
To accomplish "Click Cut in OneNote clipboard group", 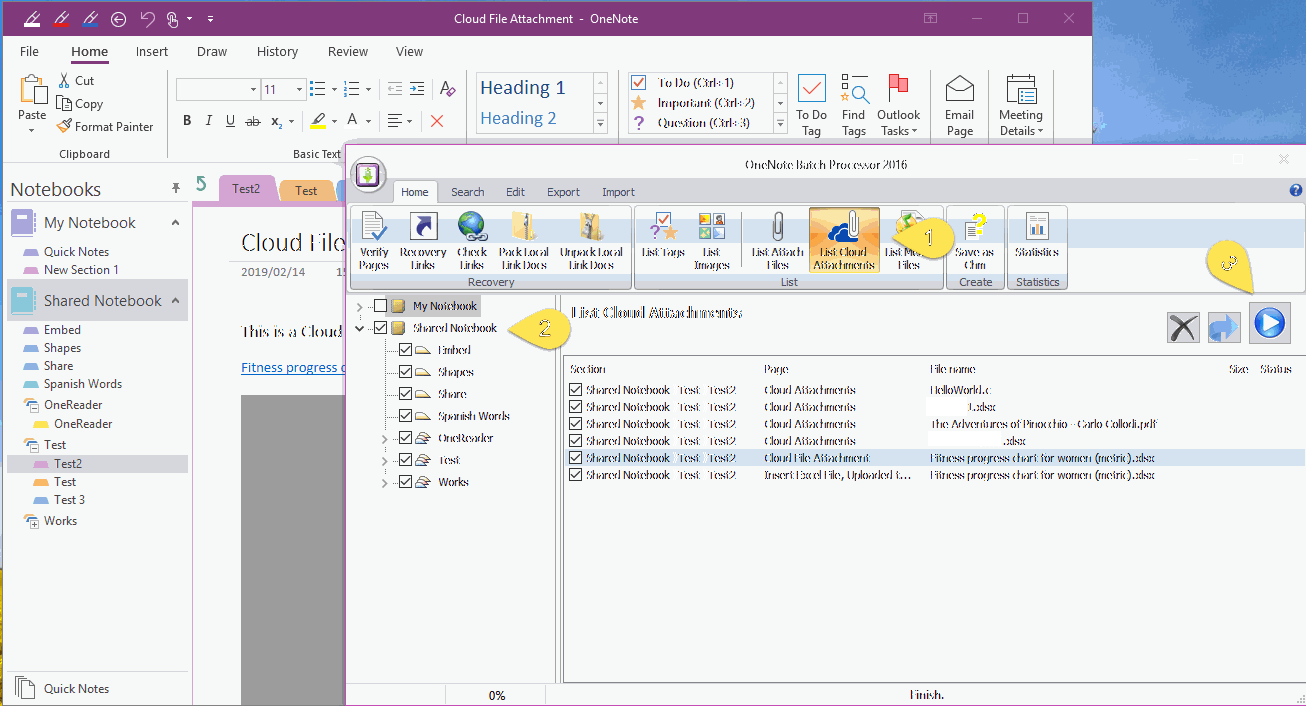I will pos(75,80).
